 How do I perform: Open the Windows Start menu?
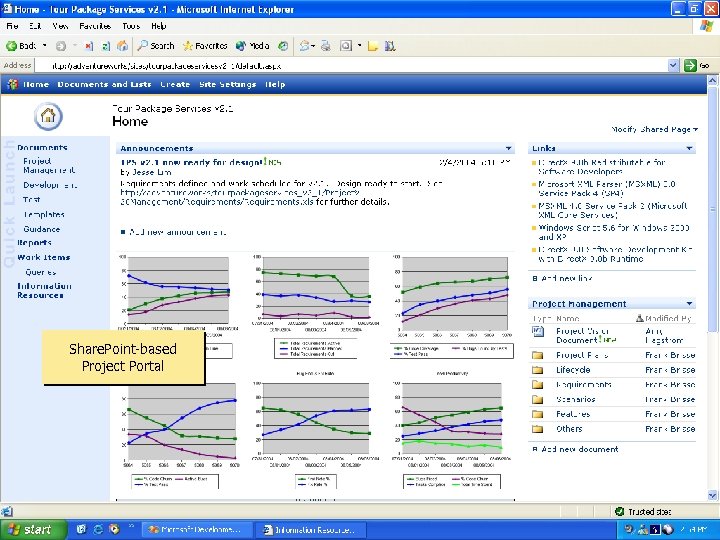[x=32, y=530]
